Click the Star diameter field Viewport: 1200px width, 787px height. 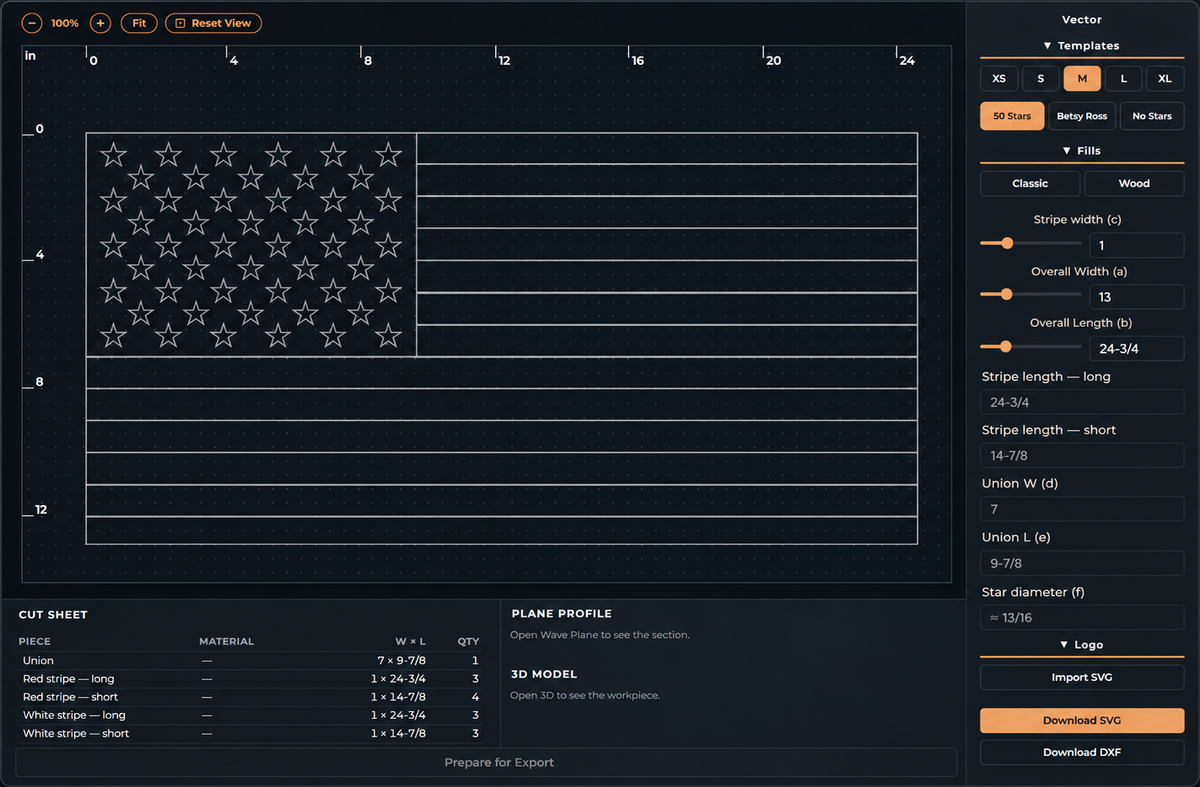point(1082,618)
